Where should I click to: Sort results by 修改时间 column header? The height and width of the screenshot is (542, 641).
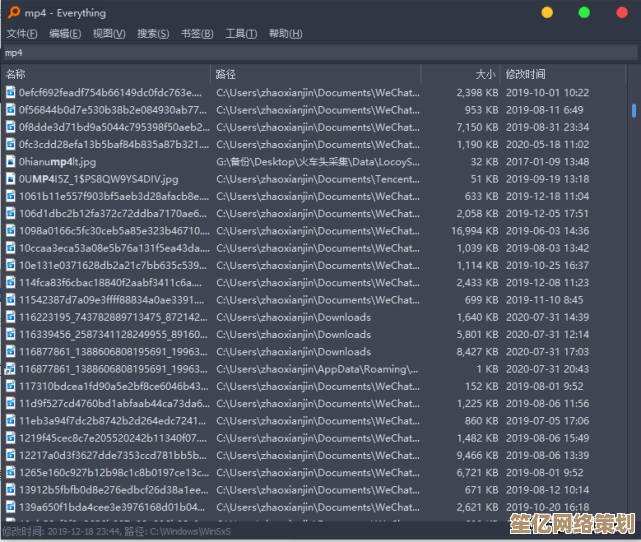(563, 74)
